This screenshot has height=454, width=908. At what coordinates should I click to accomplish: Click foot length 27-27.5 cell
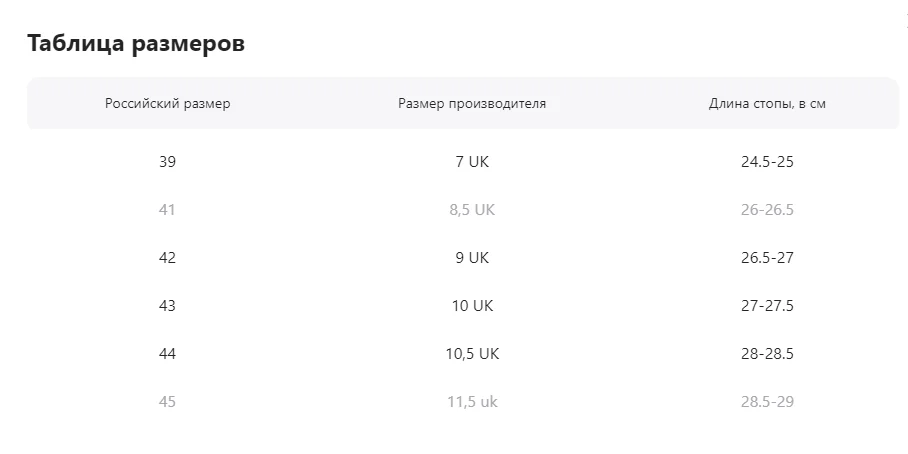(x=767, y=305)
